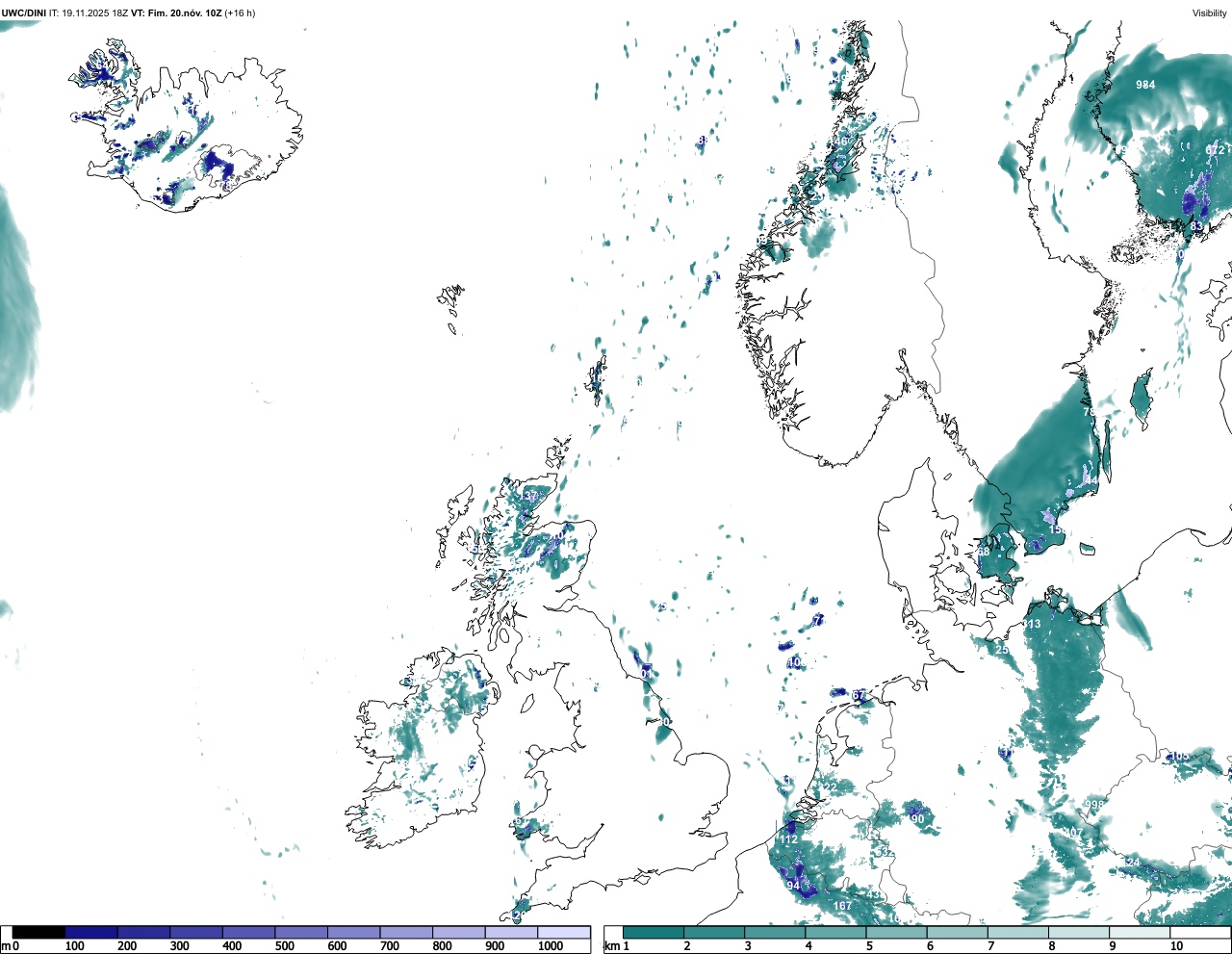Image resolution: width=1232 pixels, height=954 pixels.
Task: Click the '167' value near the bottom of the map
Action: pyautogui.click(x=843, y=906)
